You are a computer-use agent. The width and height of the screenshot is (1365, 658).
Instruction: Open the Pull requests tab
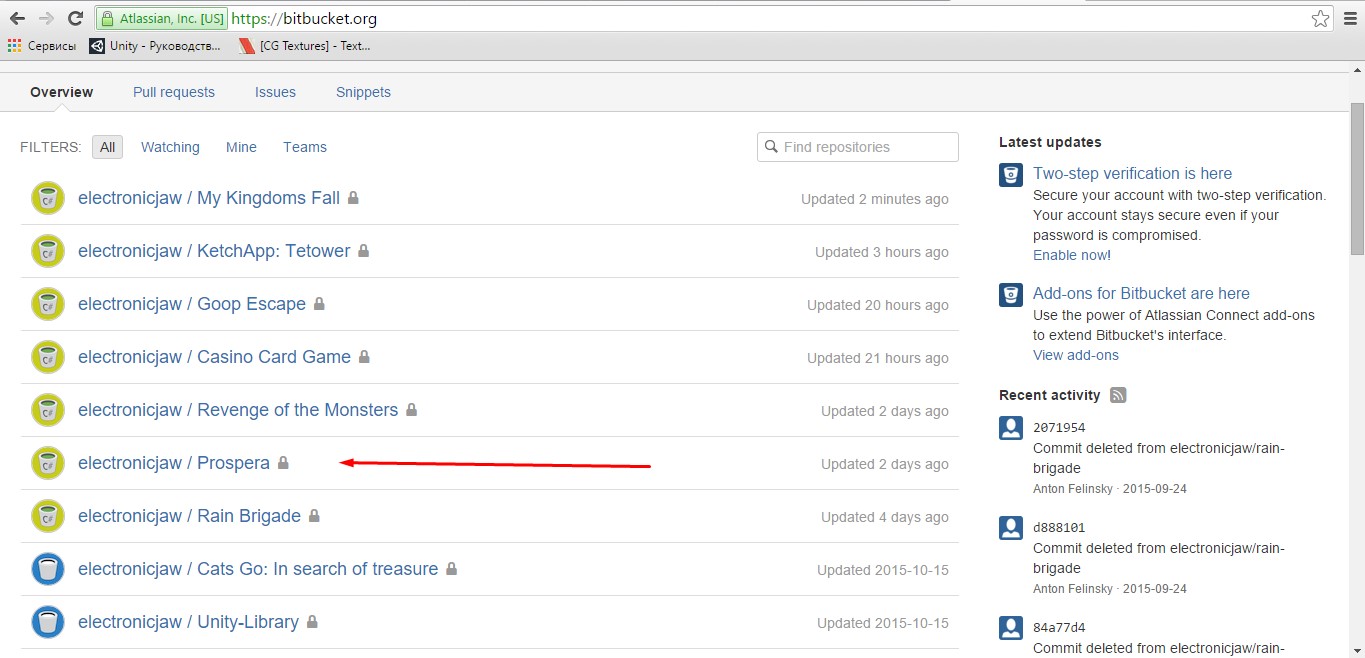pos(174,92)
